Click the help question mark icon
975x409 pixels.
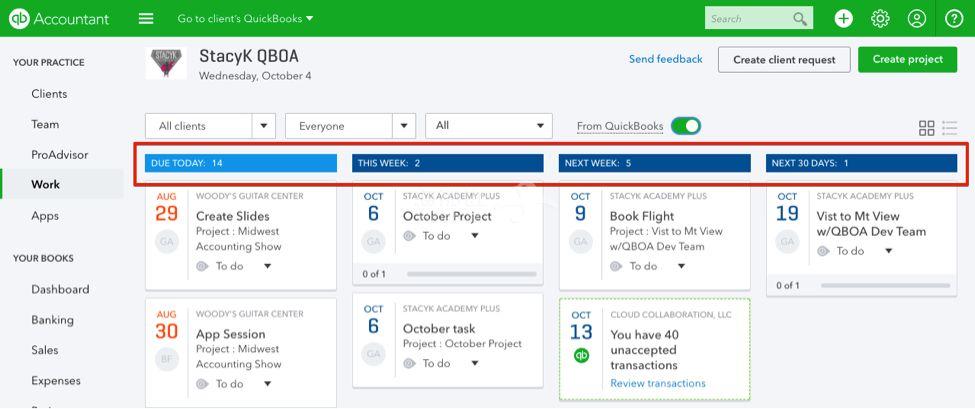point(954,19)
